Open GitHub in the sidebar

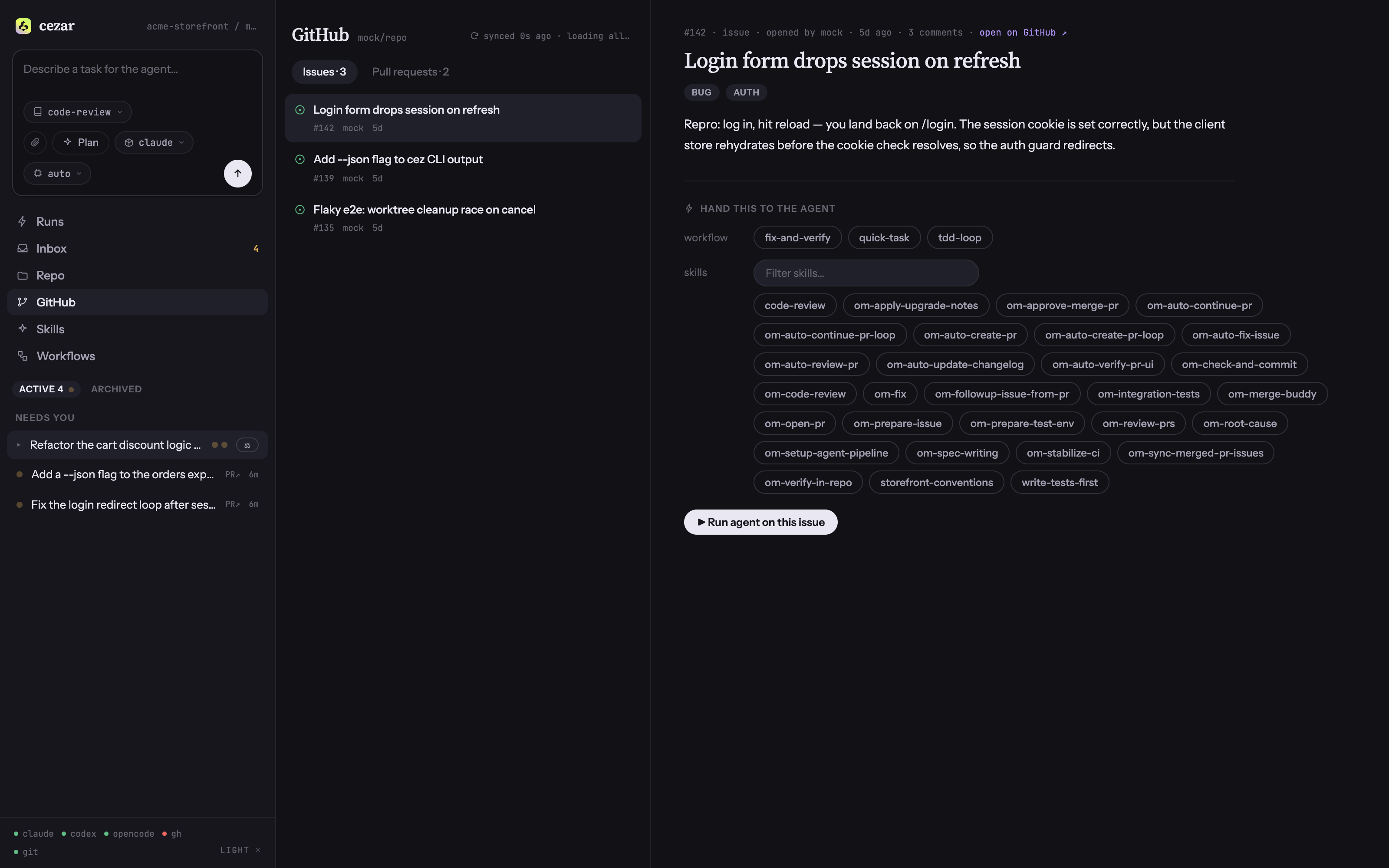pyautogui.click(x=137, y=302)
